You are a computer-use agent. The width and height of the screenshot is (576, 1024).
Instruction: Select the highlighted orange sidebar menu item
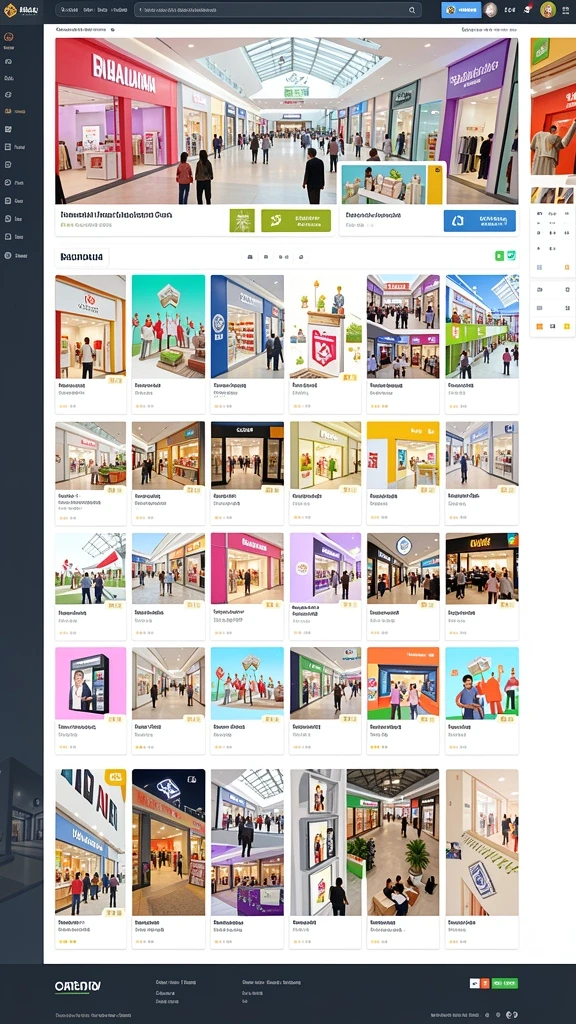pyautogui.click(x=15, y=112)
